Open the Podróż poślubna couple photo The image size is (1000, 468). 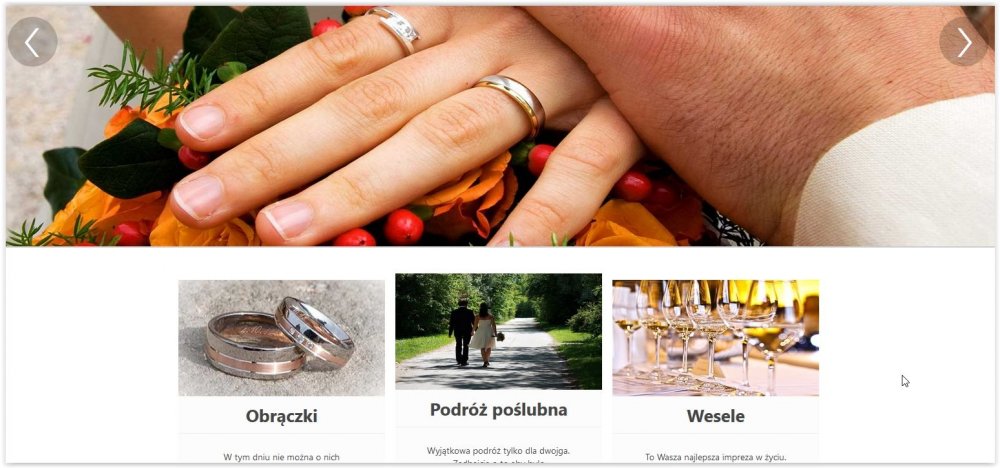click(498, 332)
